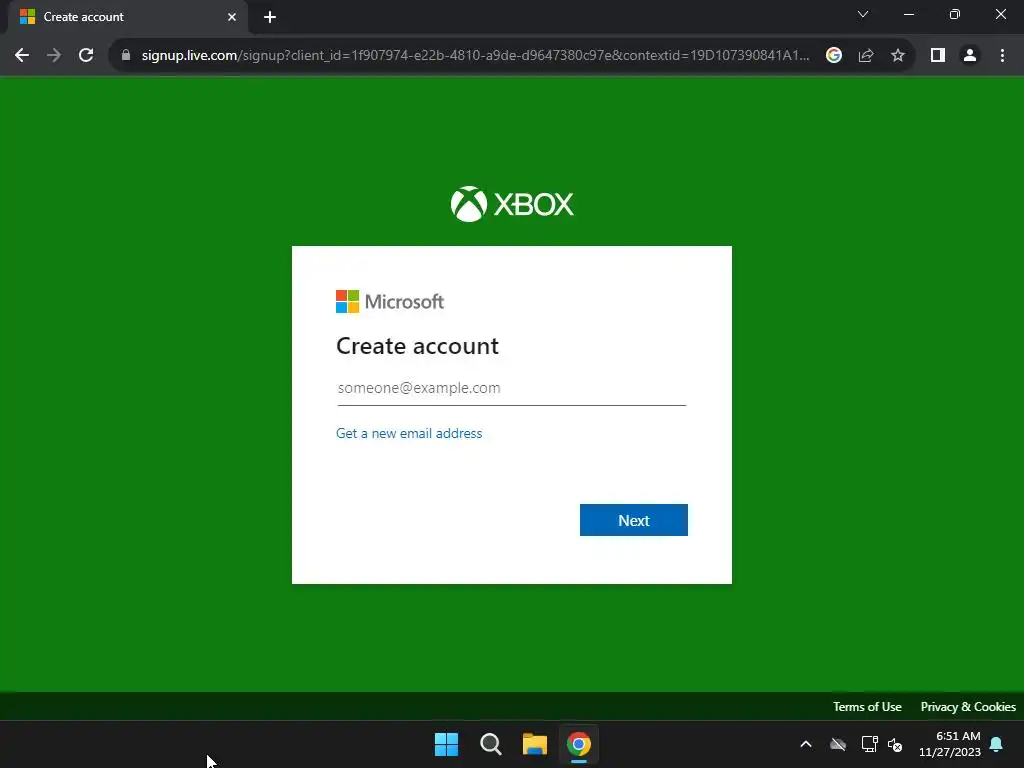Open the Windows Start menu

pyautogui.click(x=447, y=744)
